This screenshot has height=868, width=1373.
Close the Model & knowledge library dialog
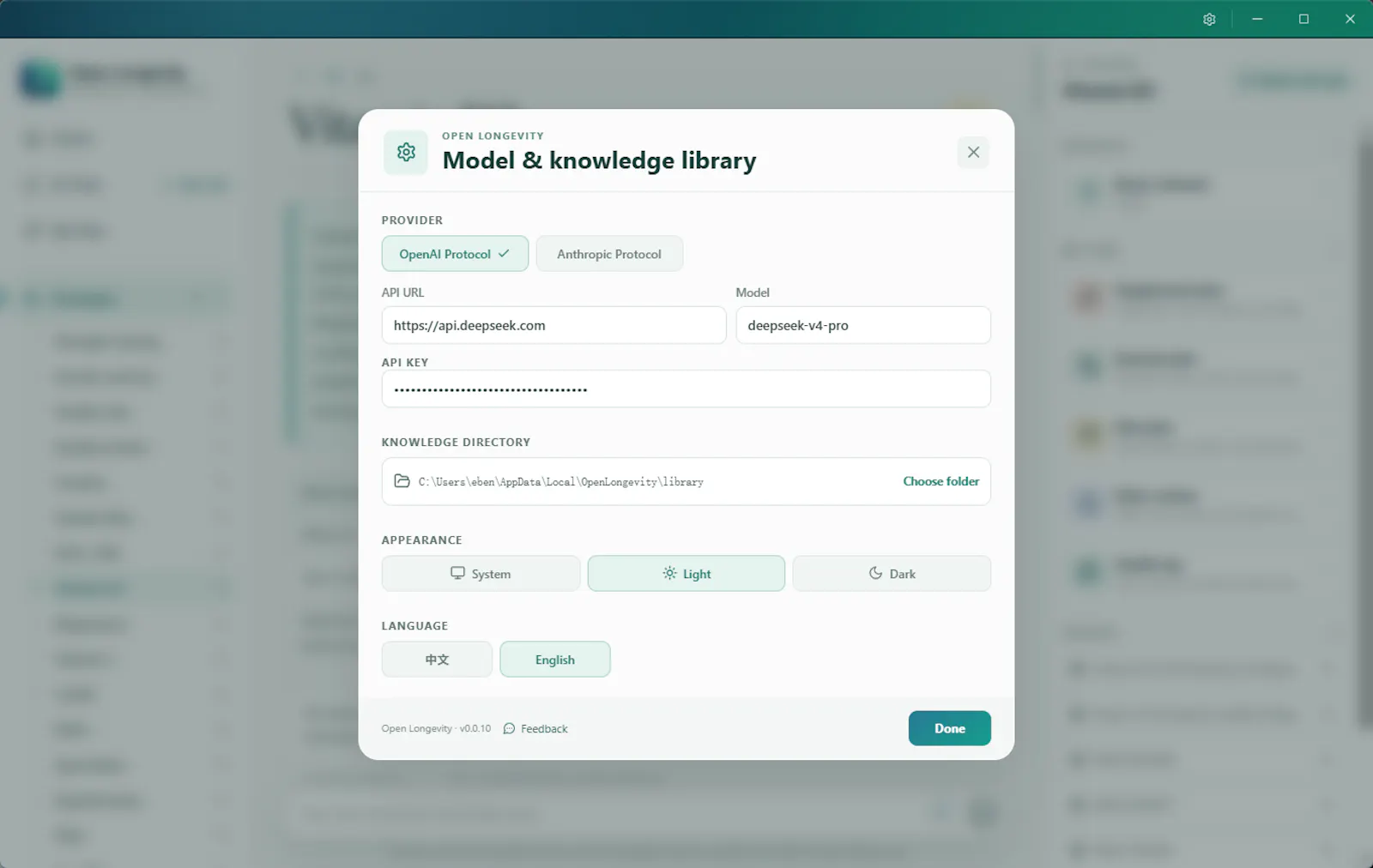tap(973, 152)
